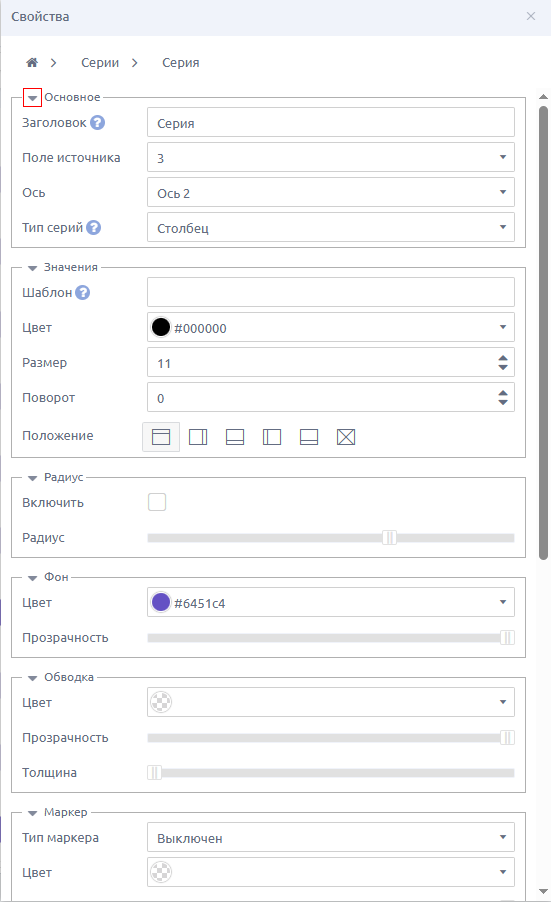This screenshot has width=551, height=902.
Task: Enable the Включить radius checkbox
Action: click(x=157, y=502)
